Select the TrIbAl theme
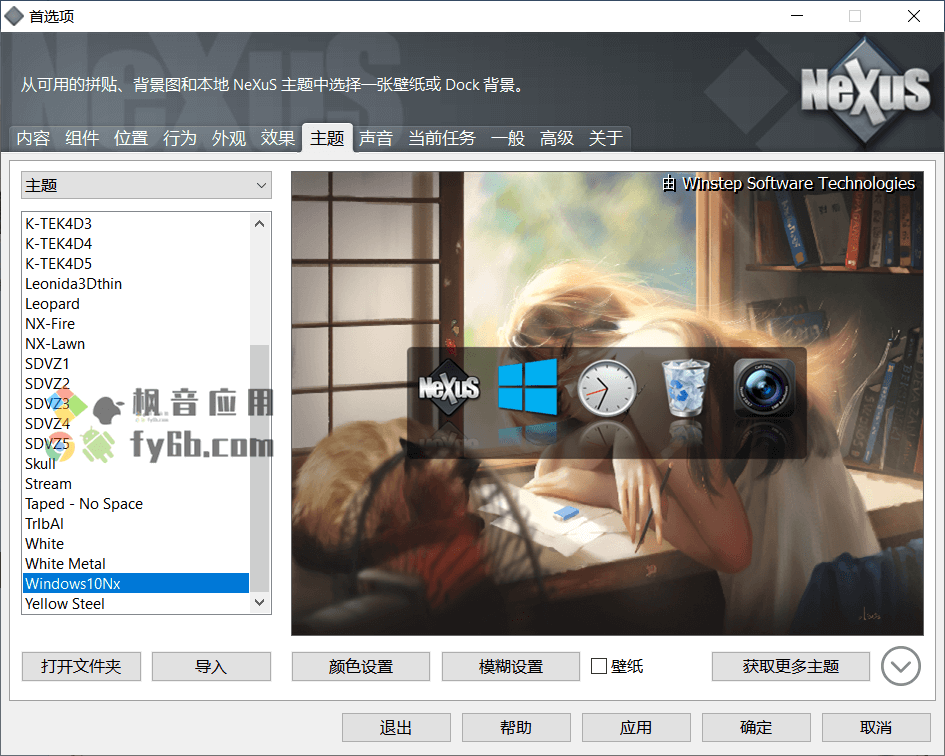945x756 pixels. [136, 523]
